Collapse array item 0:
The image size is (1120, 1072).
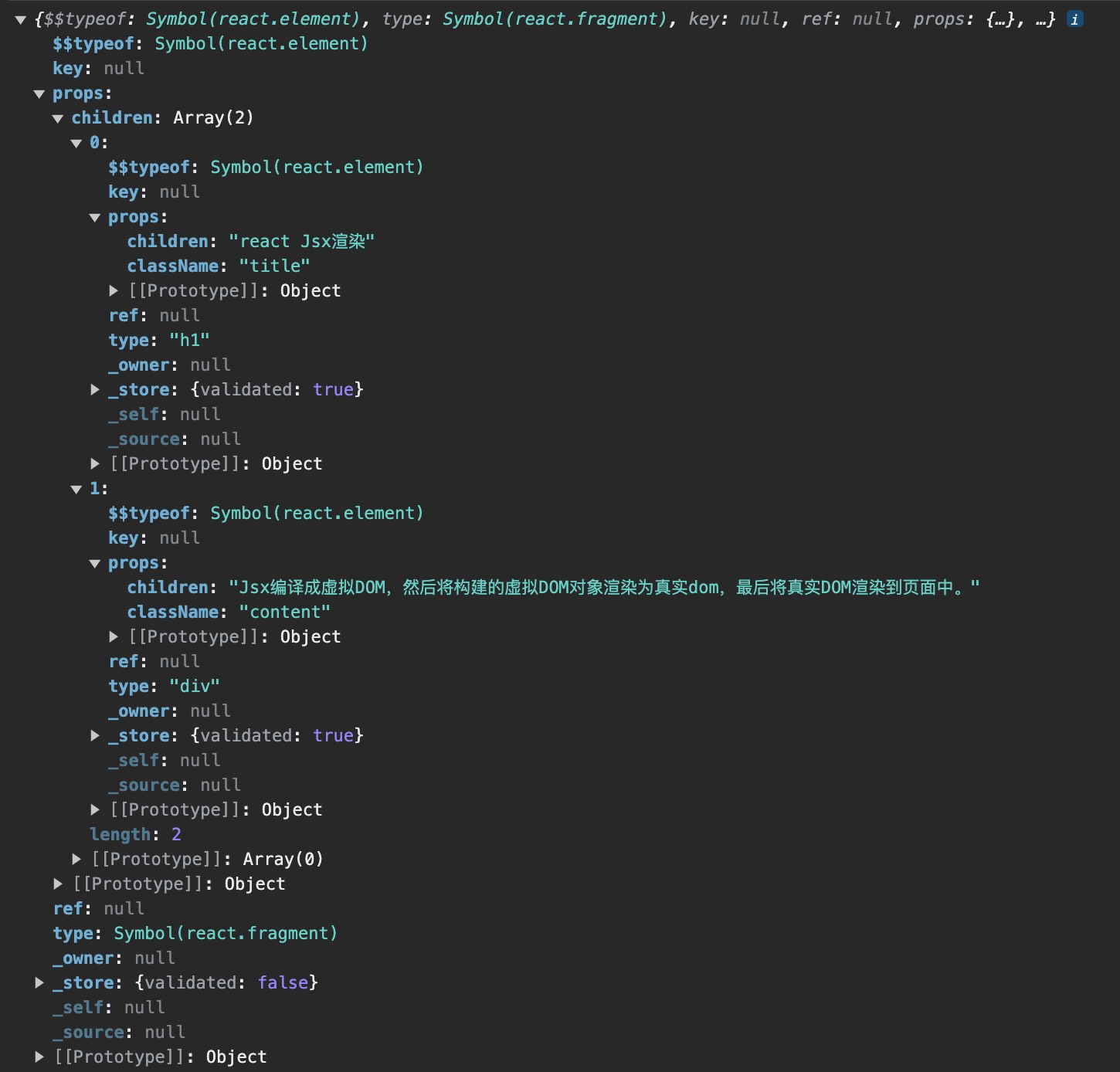[x=76, y=144]
